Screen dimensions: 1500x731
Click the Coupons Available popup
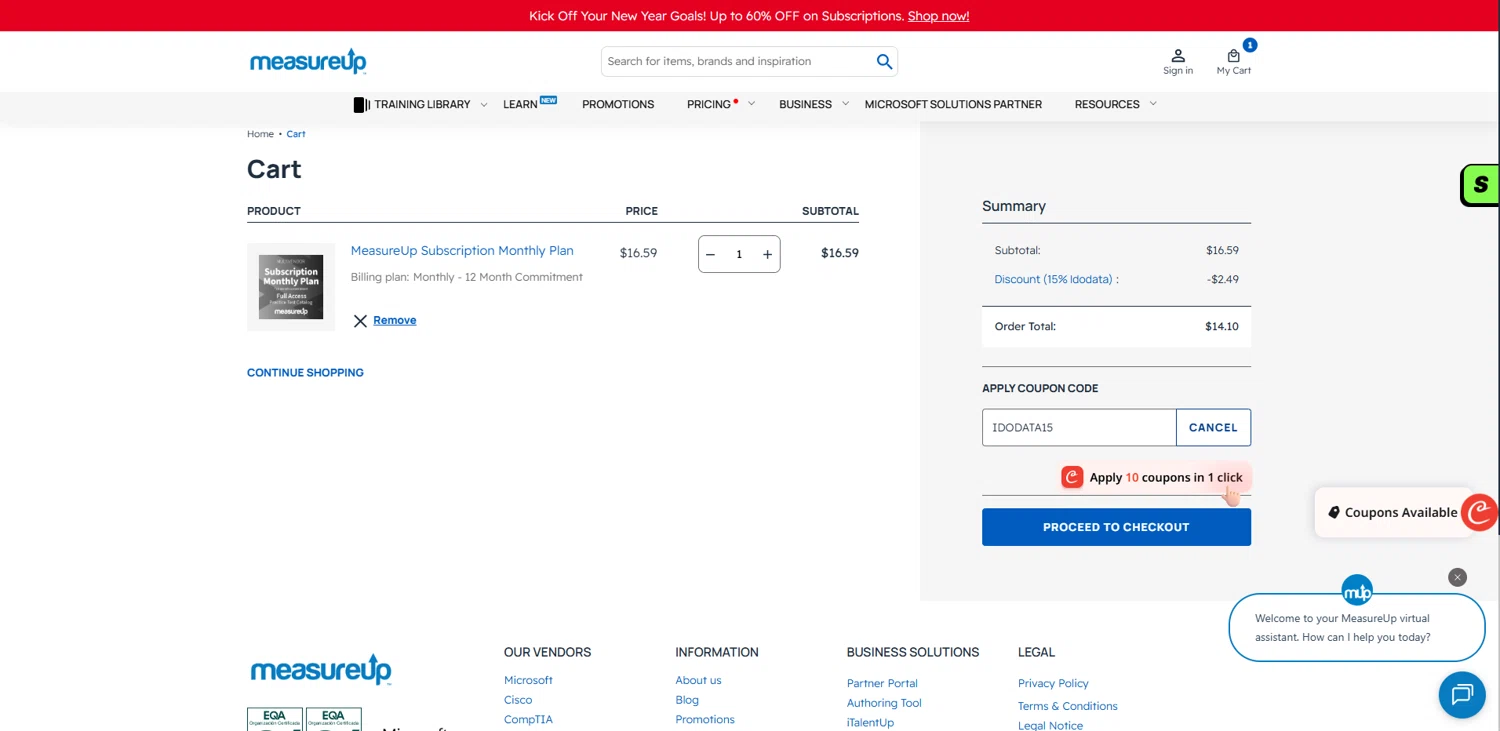(1393, 512)
